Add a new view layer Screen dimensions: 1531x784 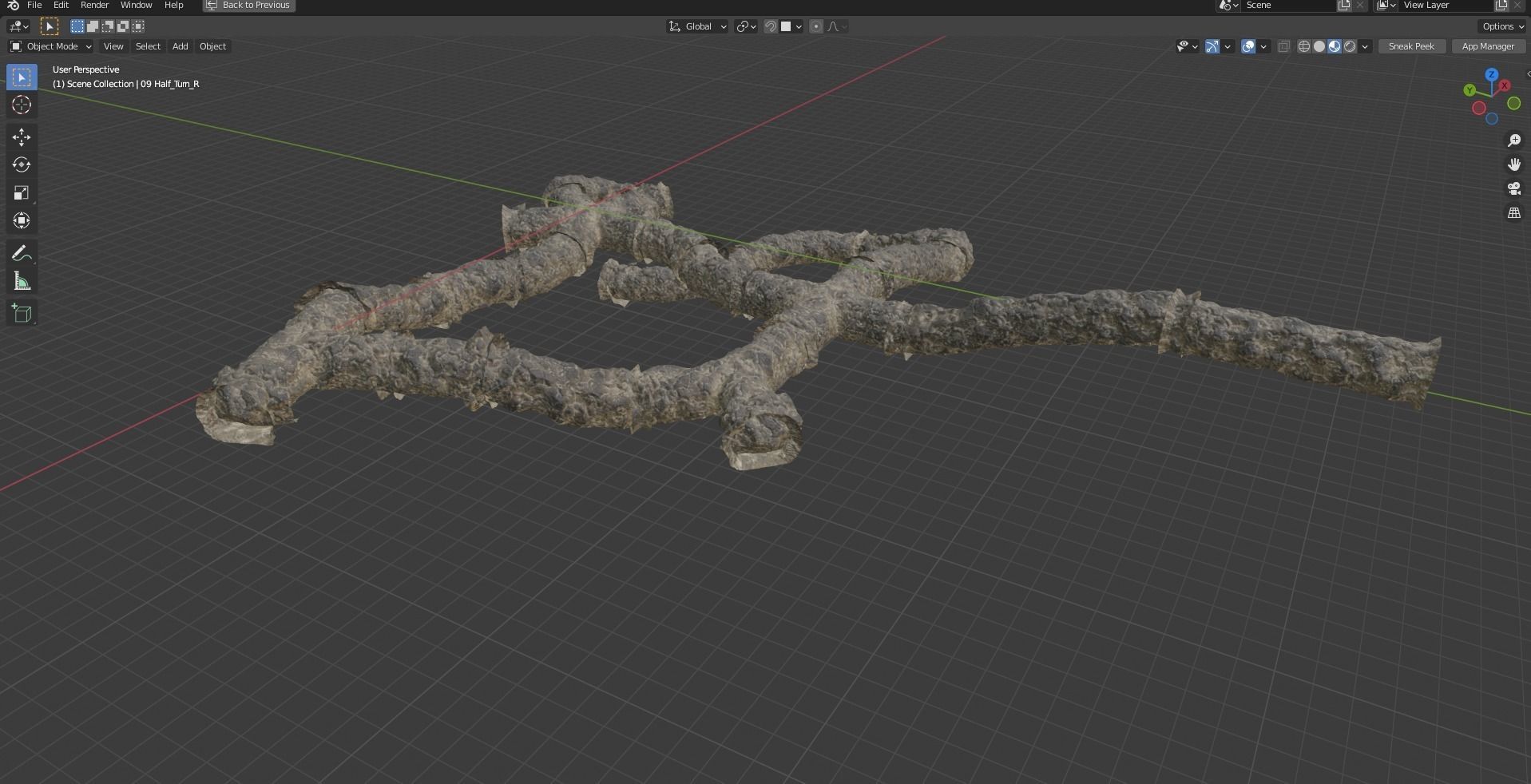point(1501,6)
